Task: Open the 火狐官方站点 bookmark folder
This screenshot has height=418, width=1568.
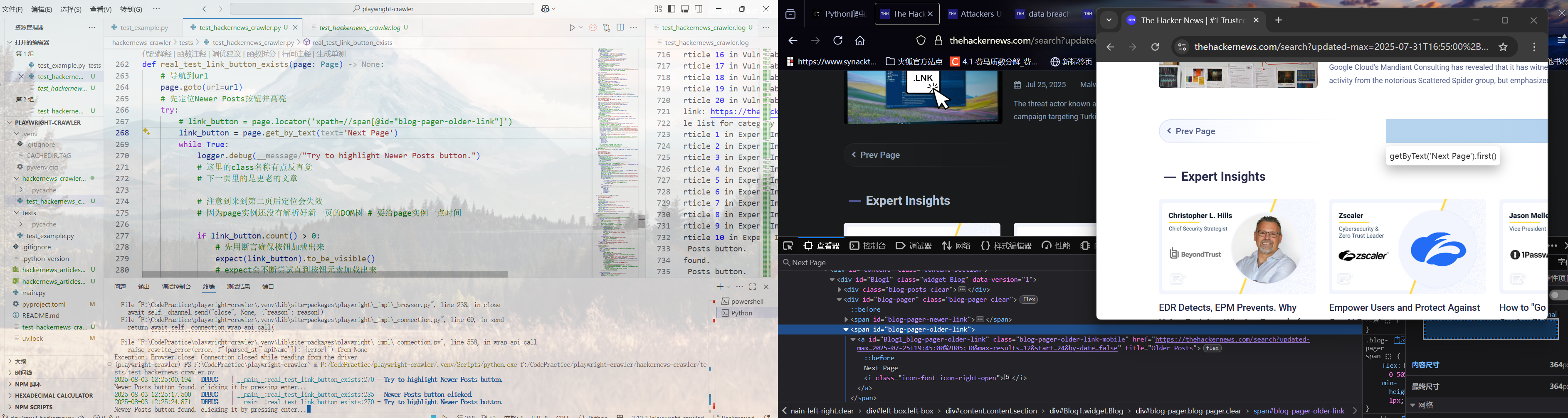Action: [914, 62]
